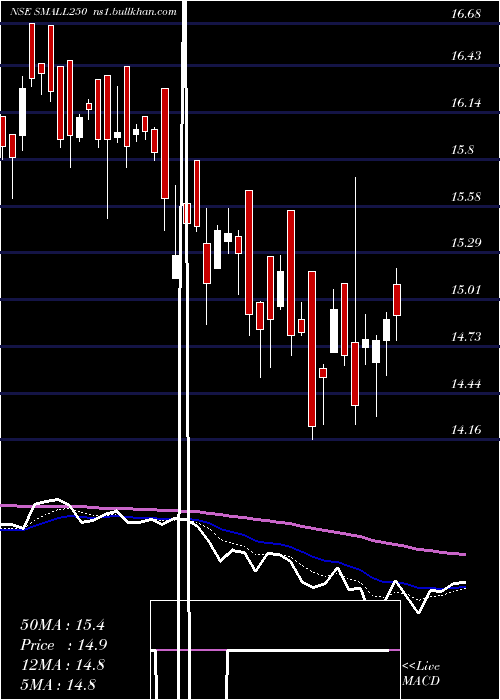Click the 16.68 price axis label
This screenshot has height=700, width=500.
click(x=466, y=14)
